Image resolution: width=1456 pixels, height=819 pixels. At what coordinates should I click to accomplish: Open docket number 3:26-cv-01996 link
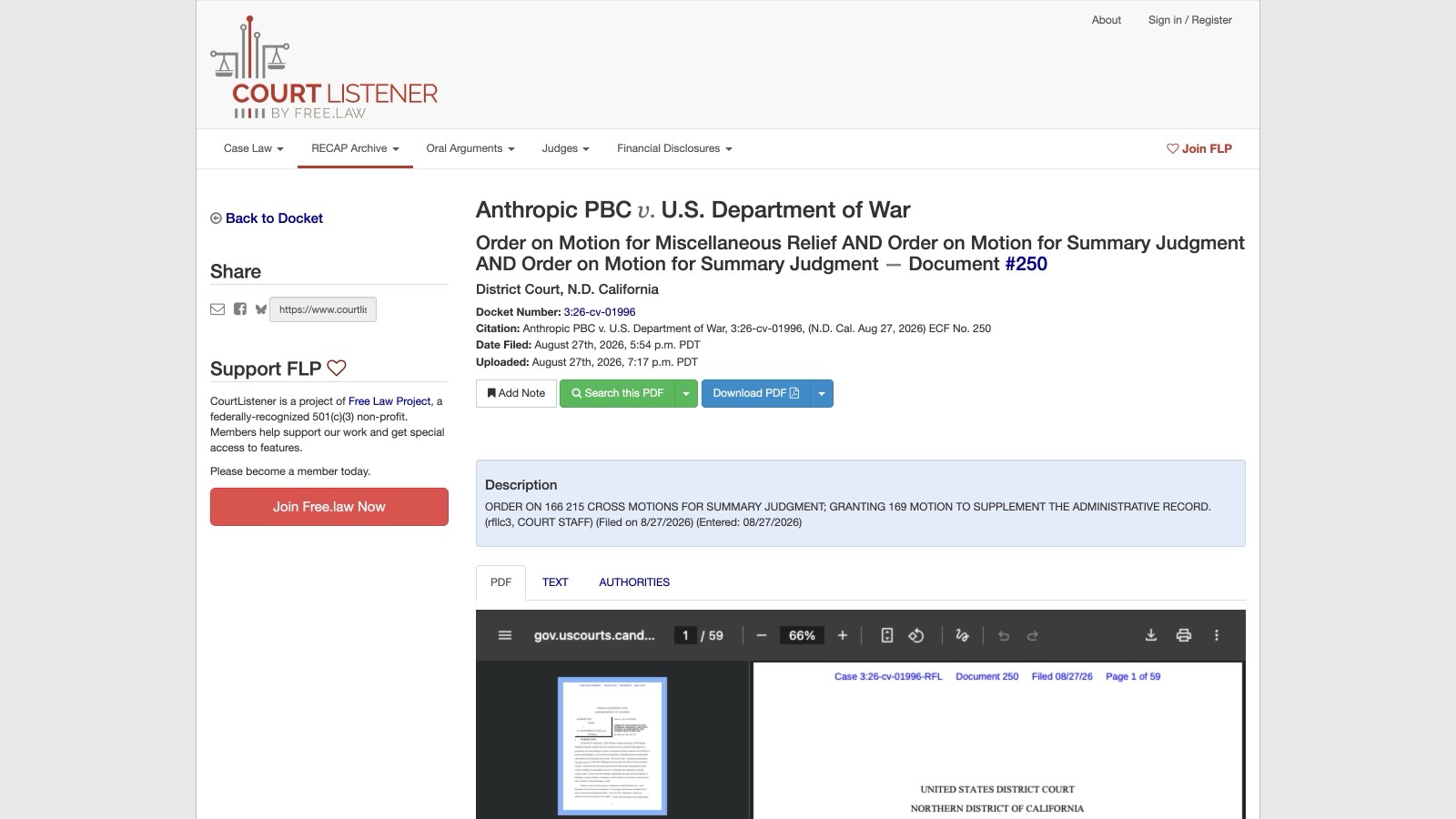pyautogui.click(x=600, y=312)
